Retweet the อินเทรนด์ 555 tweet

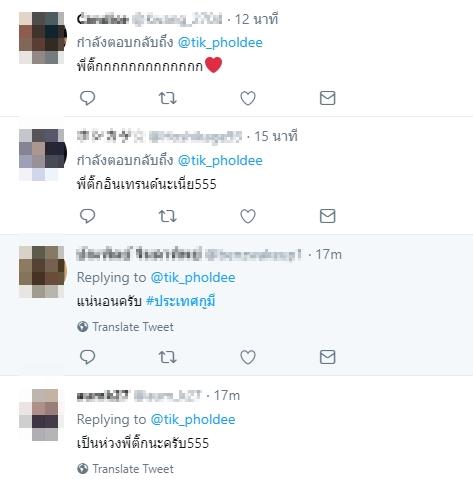coord(167,216)
